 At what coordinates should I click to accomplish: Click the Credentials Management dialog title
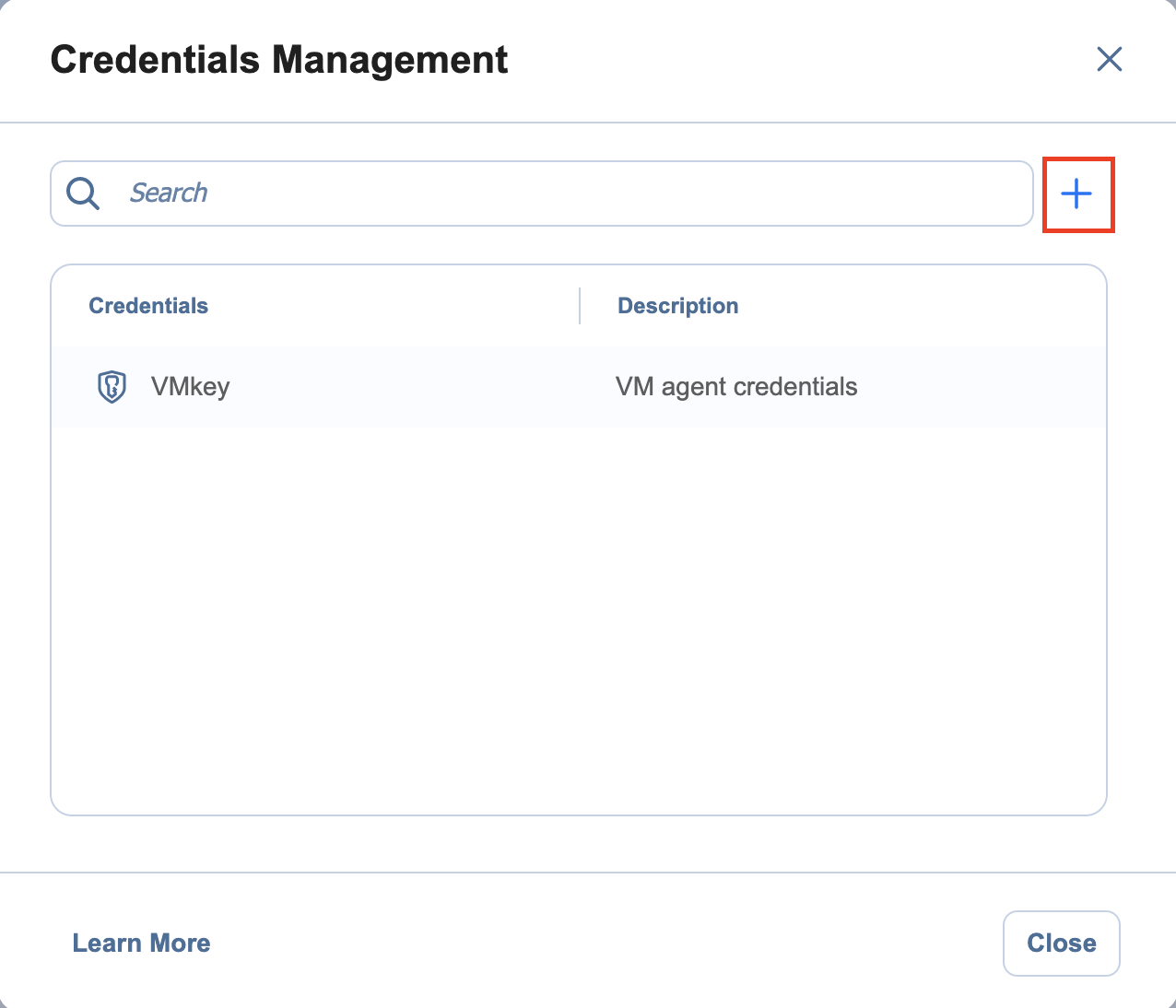click(279, 59)
